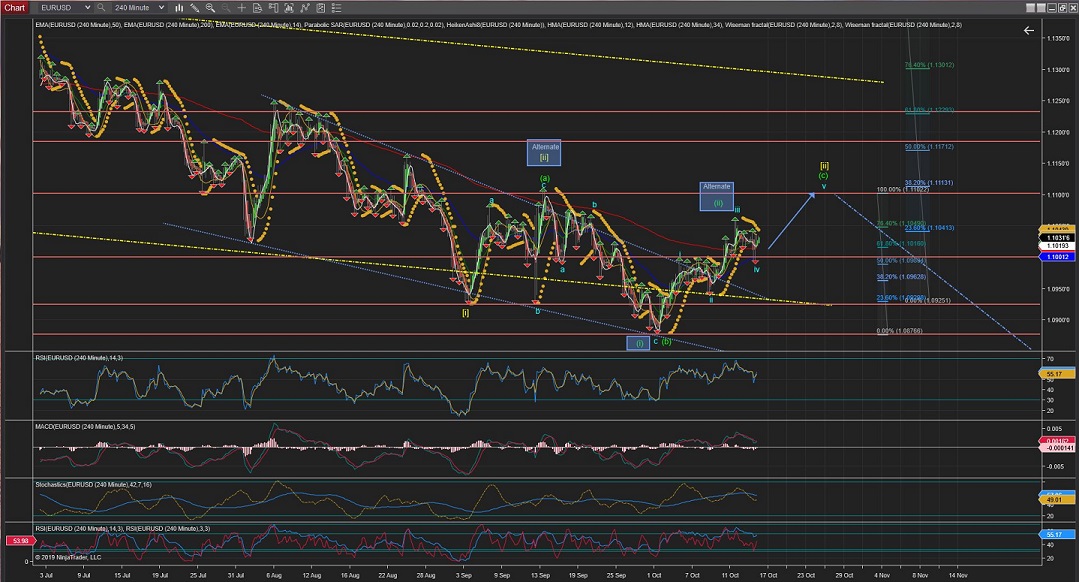Click the white 1.10193 price marker

[1057, 246]
